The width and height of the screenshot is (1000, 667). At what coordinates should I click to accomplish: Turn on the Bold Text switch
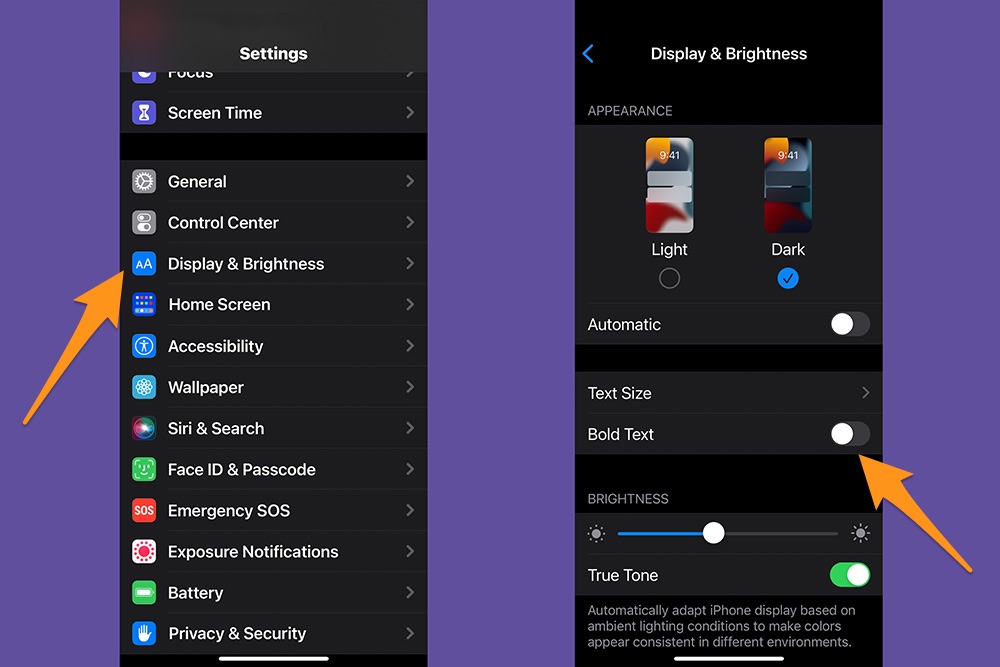[x=849, y=434]
